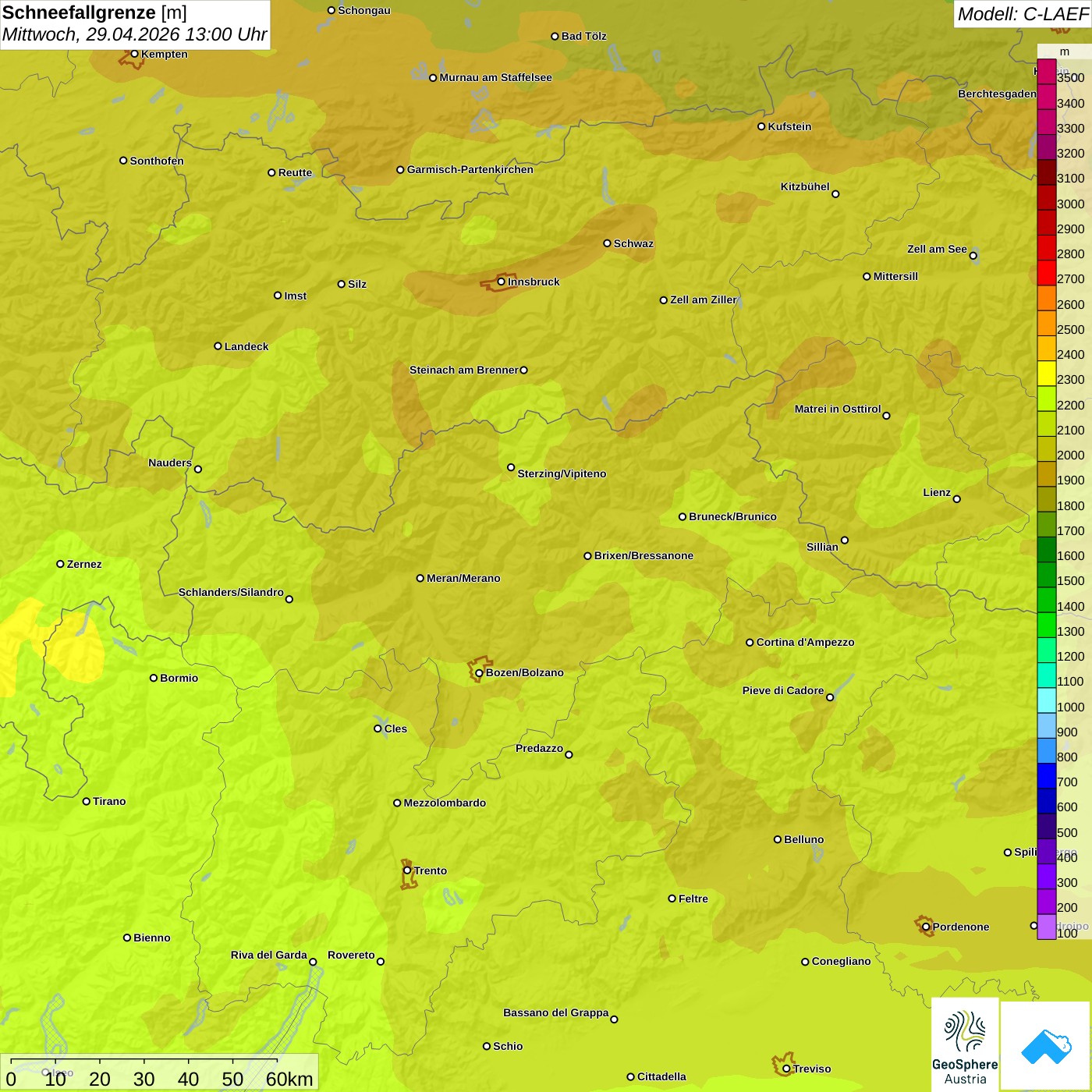
Task: Click the Mezzolombardo label
Action: 445,803
